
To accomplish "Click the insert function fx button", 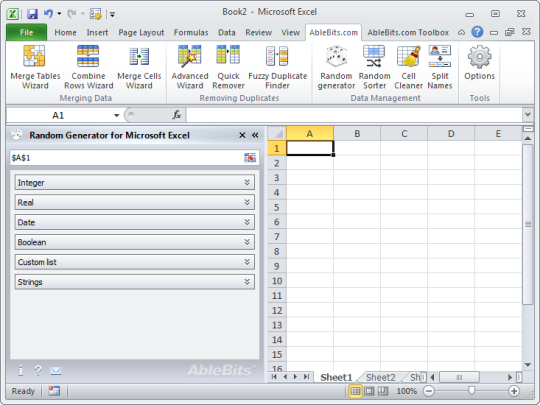I will [x=176, y=115].
